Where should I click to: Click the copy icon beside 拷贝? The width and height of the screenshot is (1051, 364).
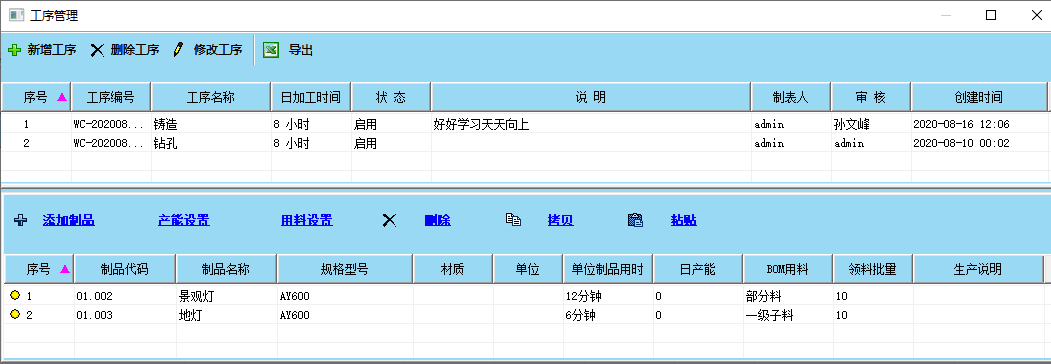[x=513, y=220]
